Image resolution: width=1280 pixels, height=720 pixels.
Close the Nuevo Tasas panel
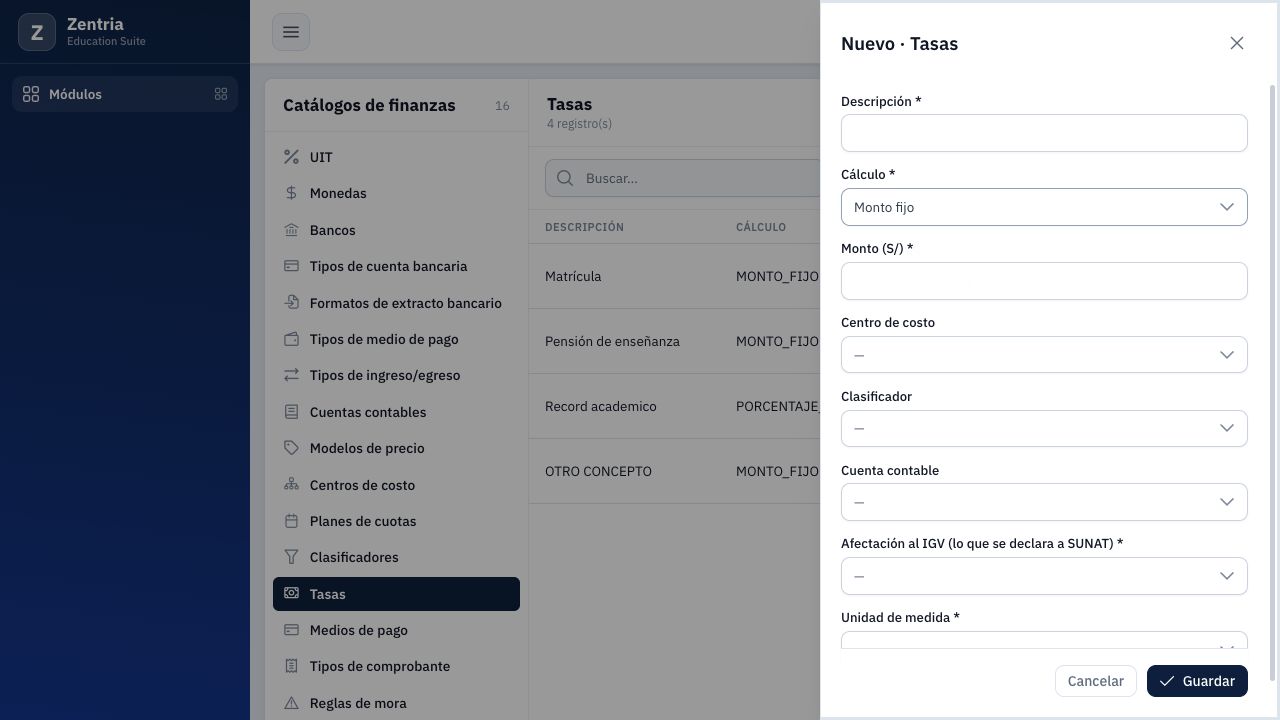(x=1237, y=43)
